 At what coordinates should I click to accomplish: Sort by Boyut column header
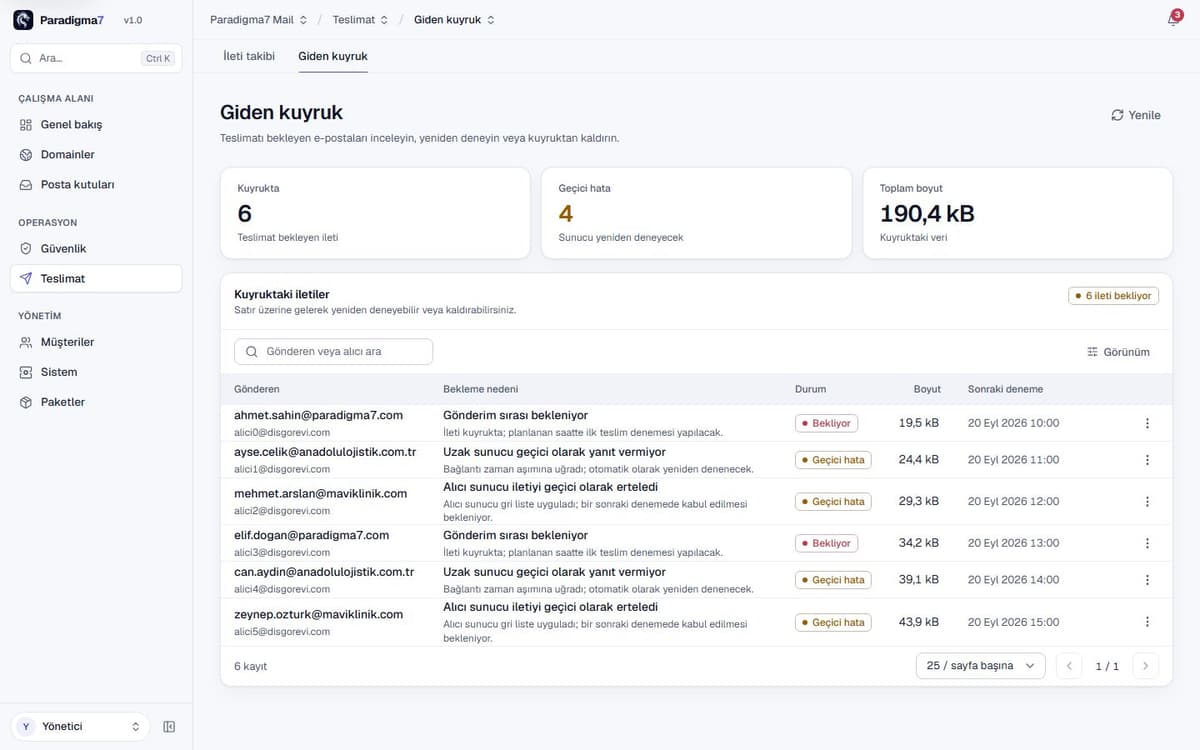tap(927, 389)
